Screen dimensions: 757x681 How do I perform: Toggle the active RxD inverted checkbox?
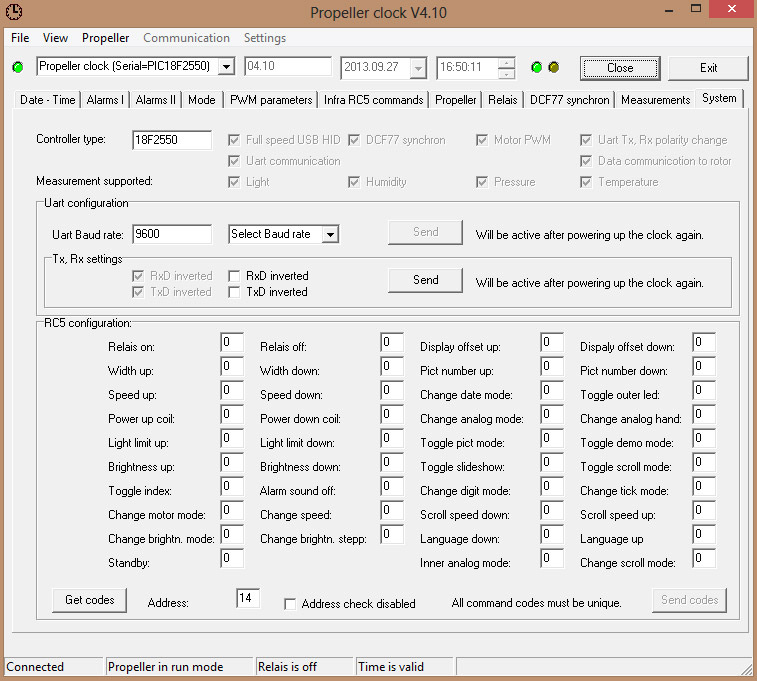pos(234,276)
